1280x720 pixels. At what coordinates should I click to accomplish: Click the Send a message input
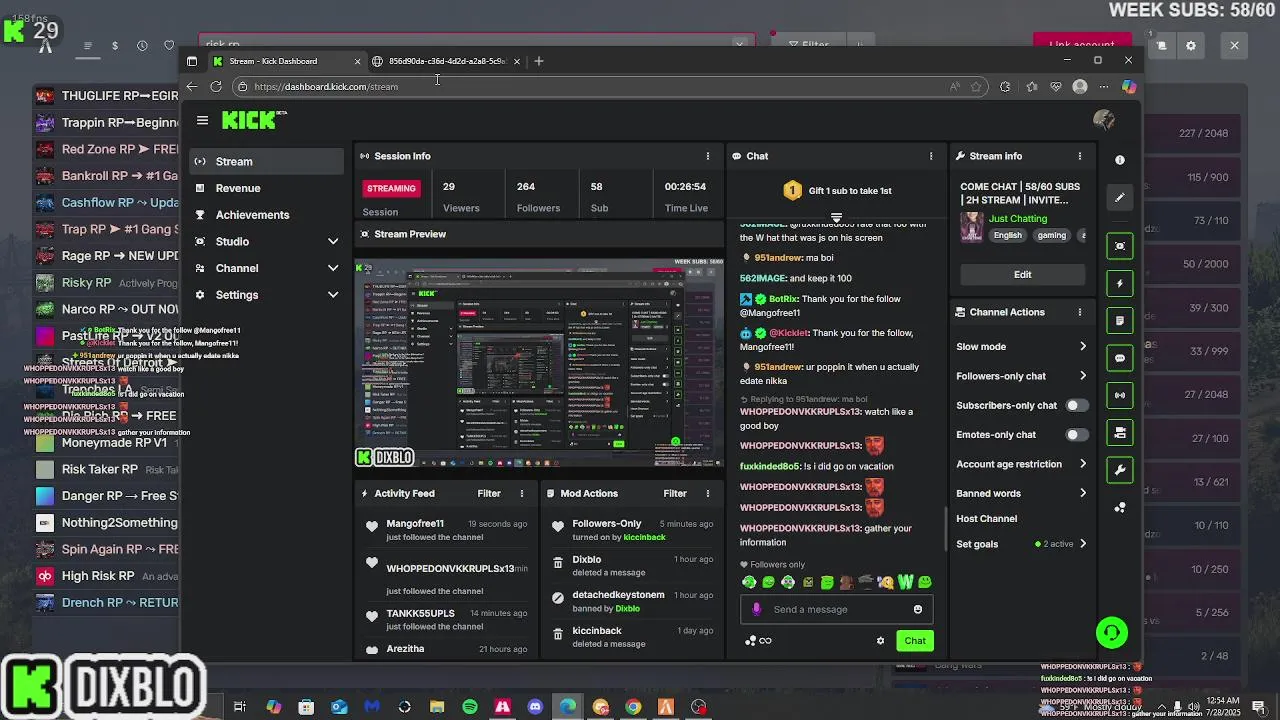[x=837, y=609]
